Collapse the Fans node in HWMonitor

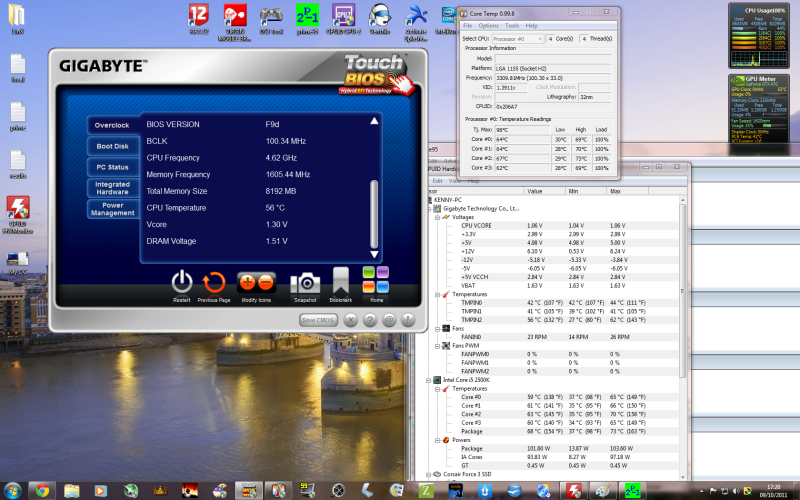pyautogui.click(x=437, y=329)
